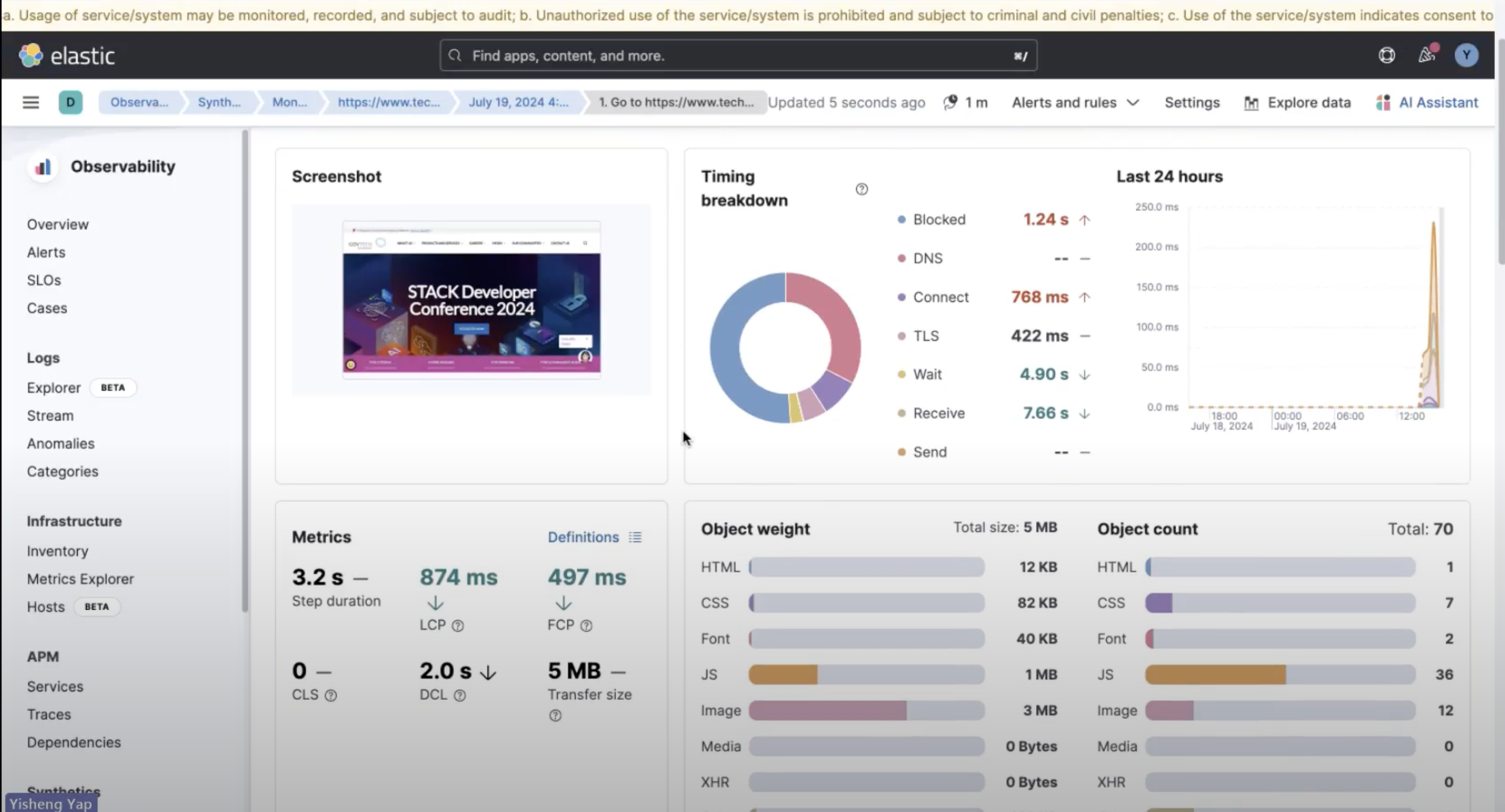Click the Blocked legend color dot
Screen dimensions: 1505x812
[901, 220]
